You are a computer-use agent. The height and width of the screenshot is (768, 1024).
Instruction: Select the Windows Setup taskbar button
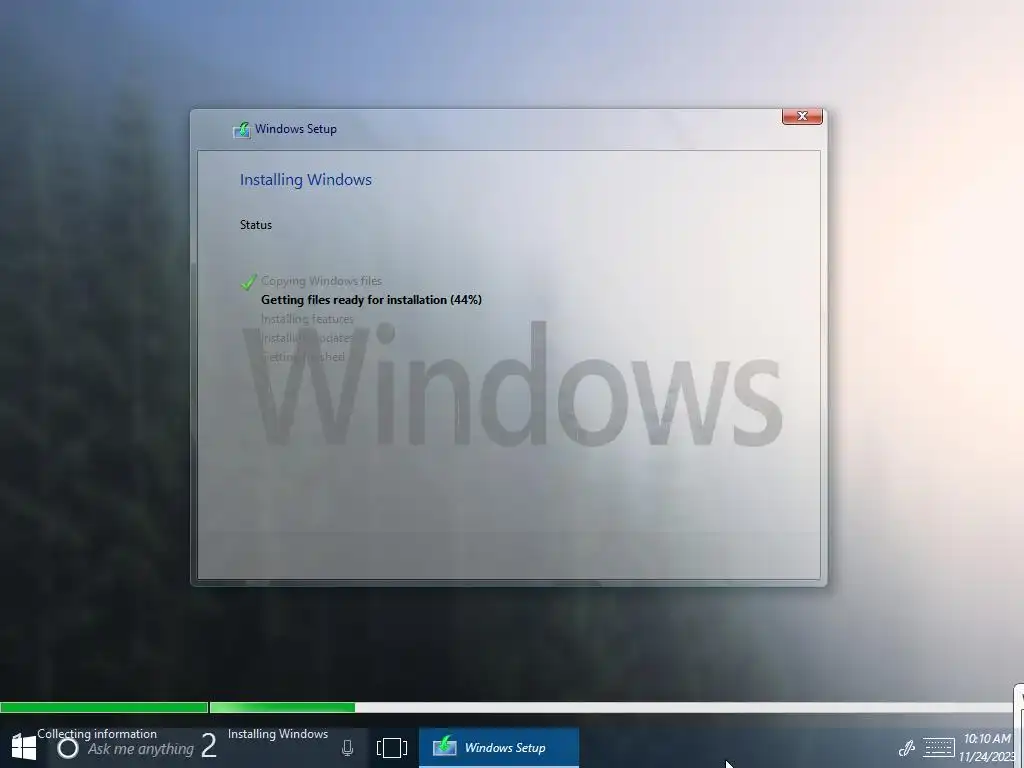[498, 748]
